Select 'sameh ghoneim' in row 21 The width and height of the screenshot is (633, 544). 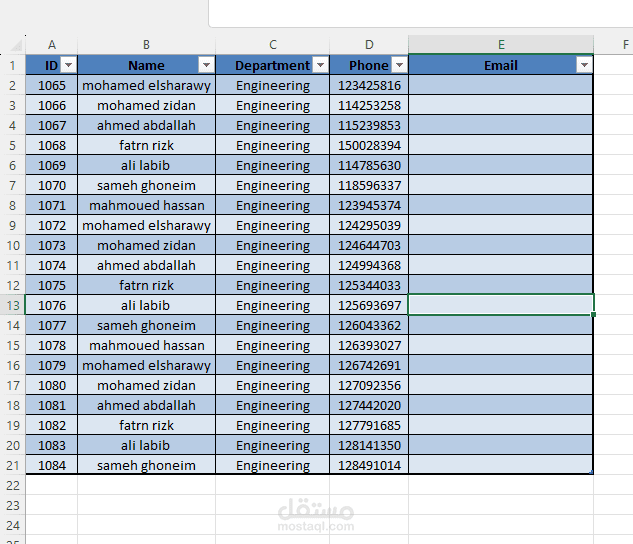(x=147, y=465)
